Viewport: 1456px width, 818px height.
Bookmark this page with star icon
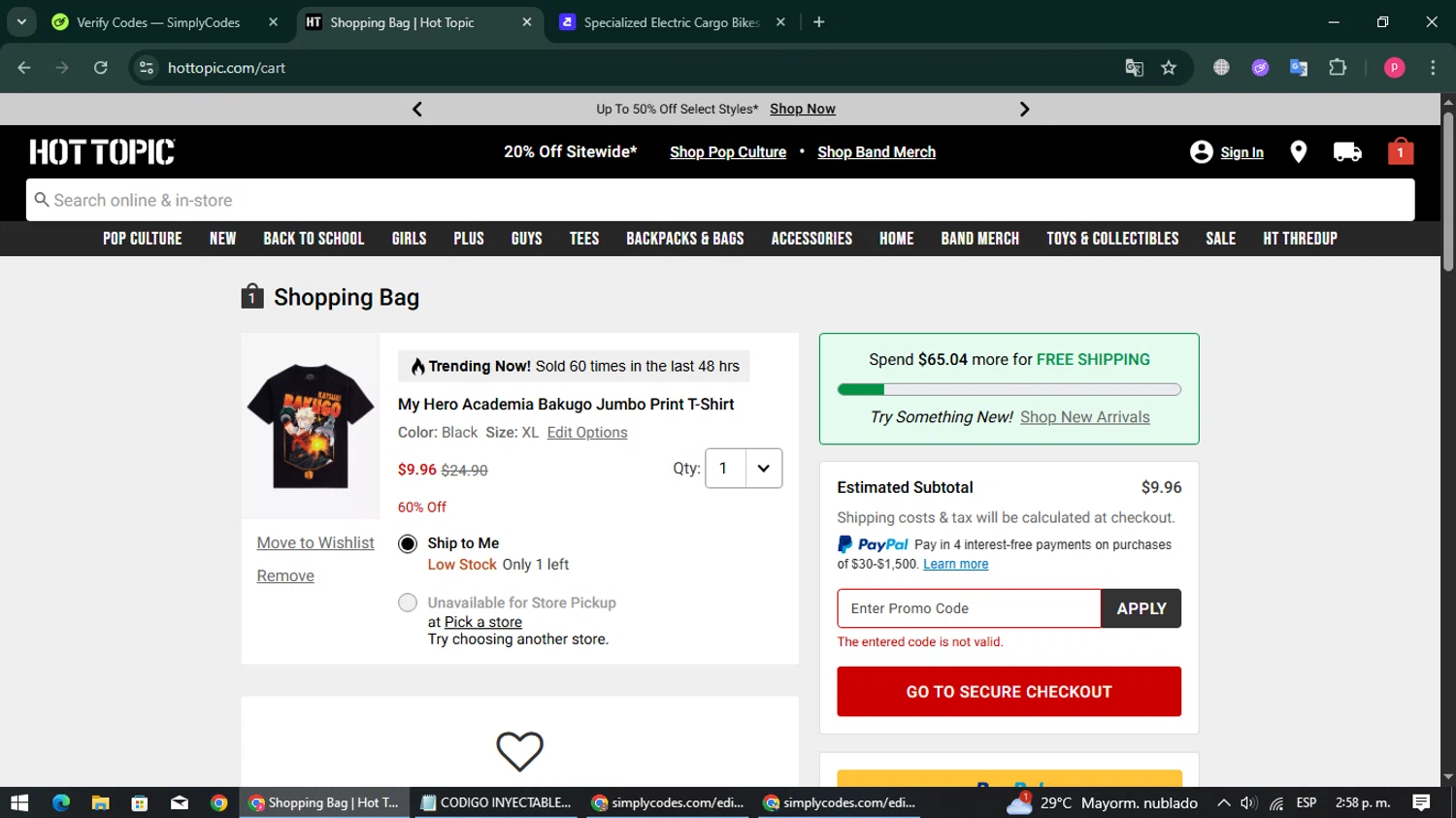pyautogui.click(x=1169, y=68)
